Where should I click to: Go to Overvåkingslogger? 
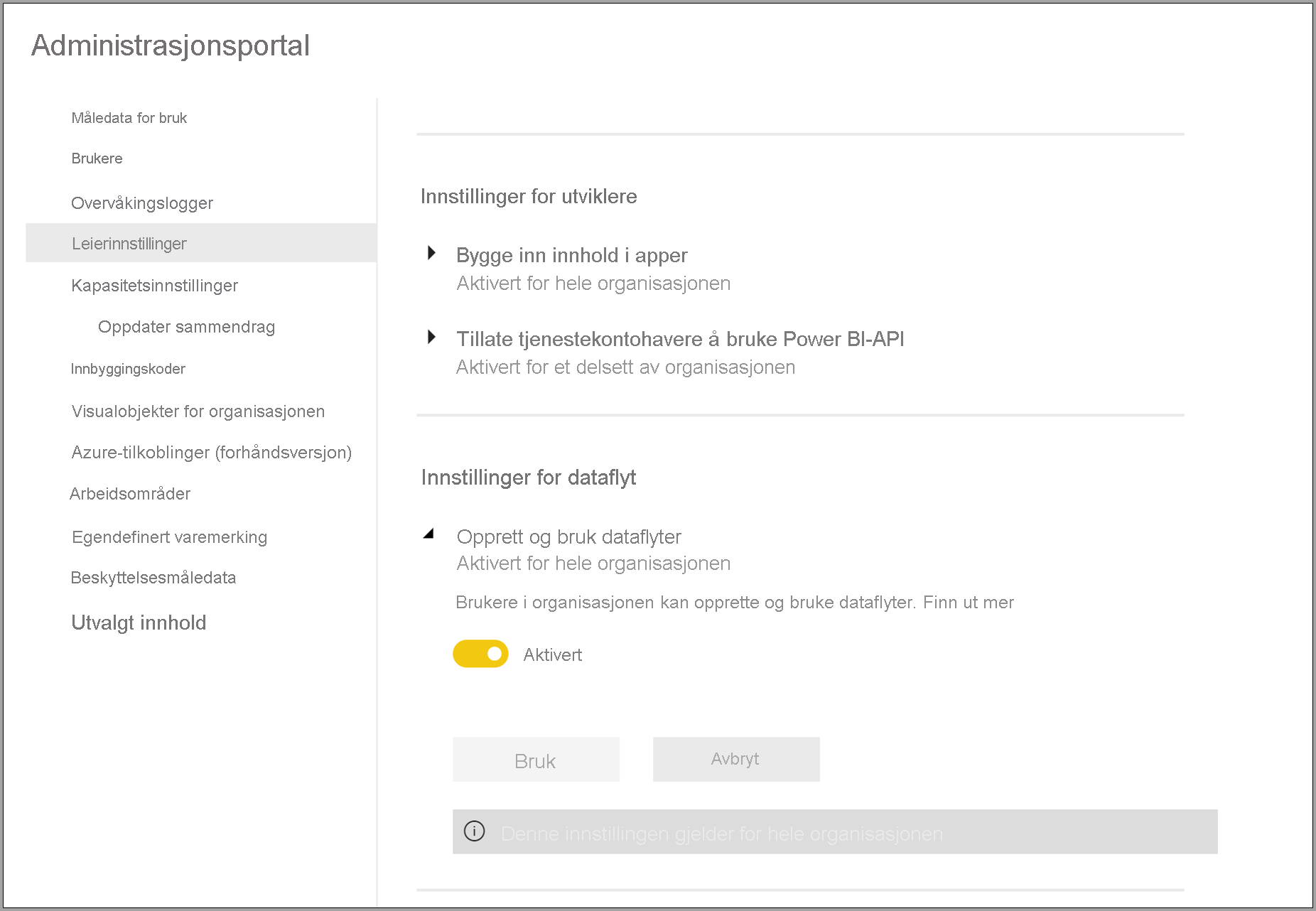click(141, 203)
